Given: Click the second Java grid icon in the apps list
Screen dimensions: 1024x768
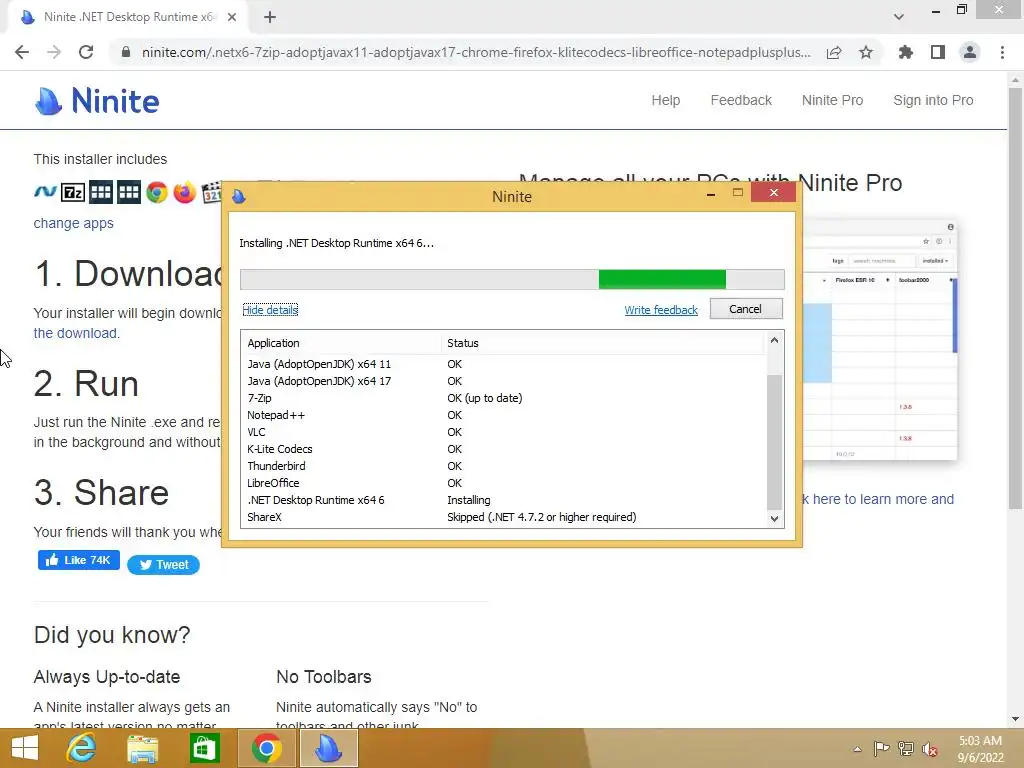Looking at the screenshot, I should (129, 193).
